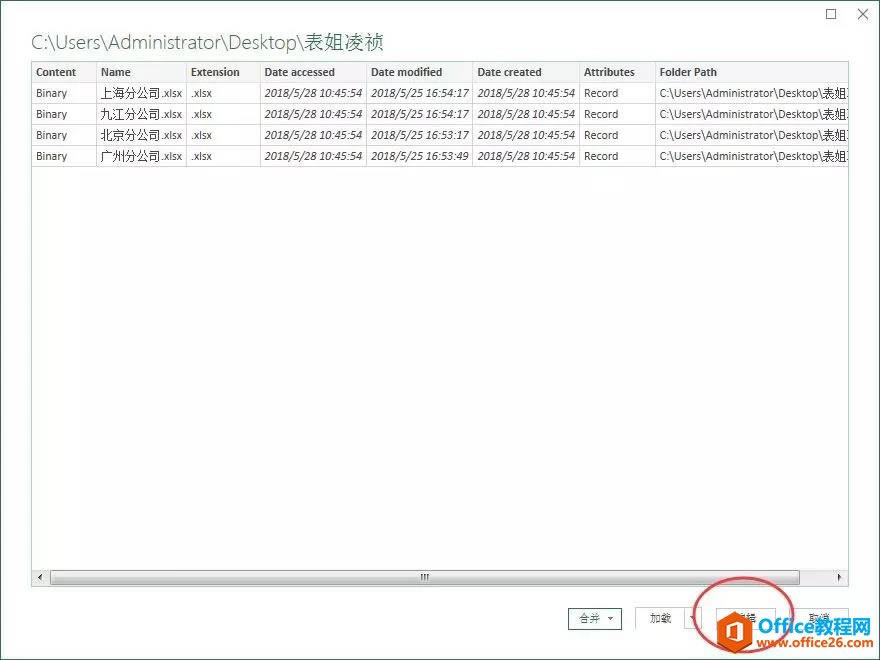Screen dimensions: 880x660
Task: Click Record in the 上海分公司.xlsx row
Action: (x=617, y=93)
